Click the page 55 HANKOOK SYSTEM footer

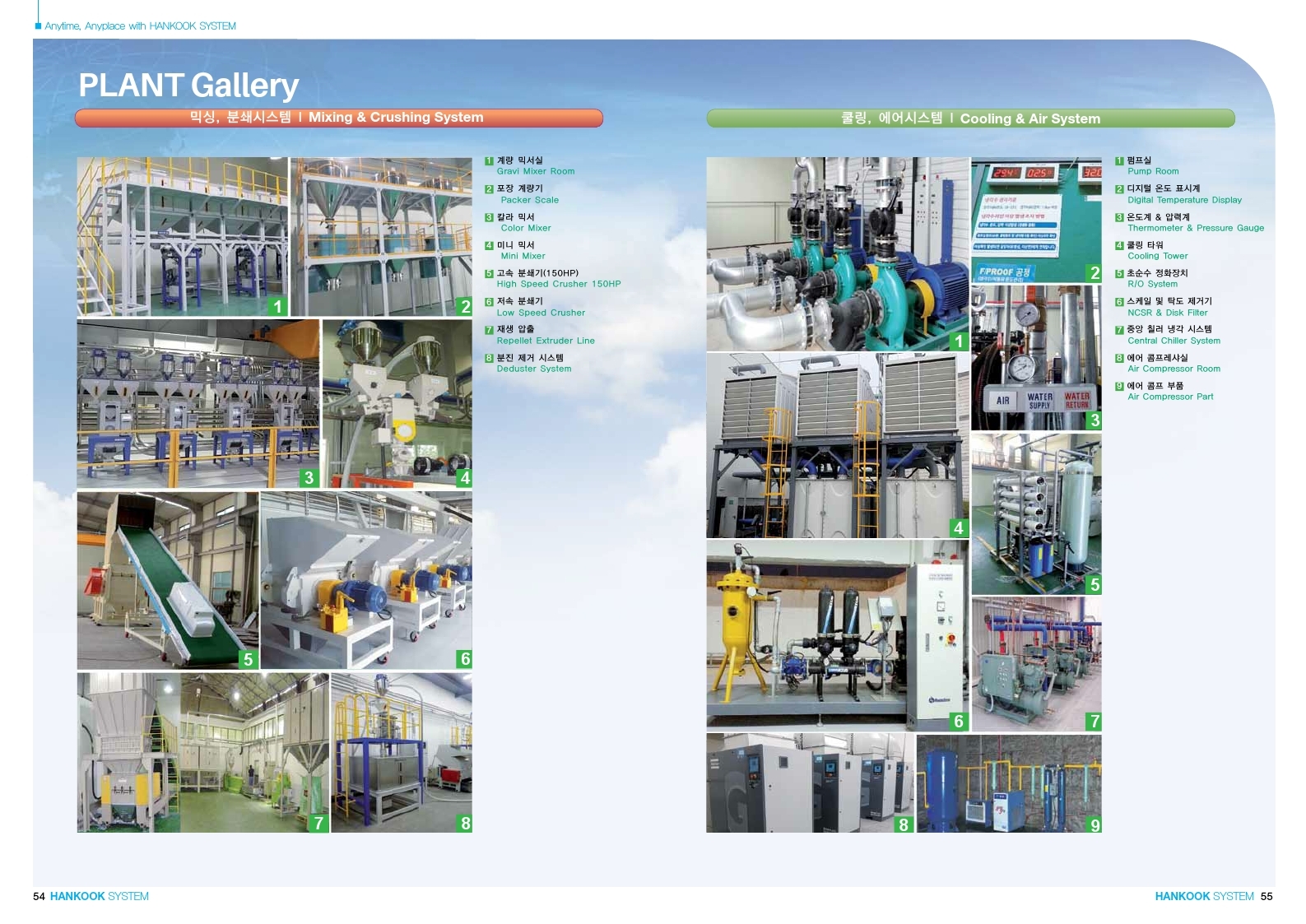1214,896
